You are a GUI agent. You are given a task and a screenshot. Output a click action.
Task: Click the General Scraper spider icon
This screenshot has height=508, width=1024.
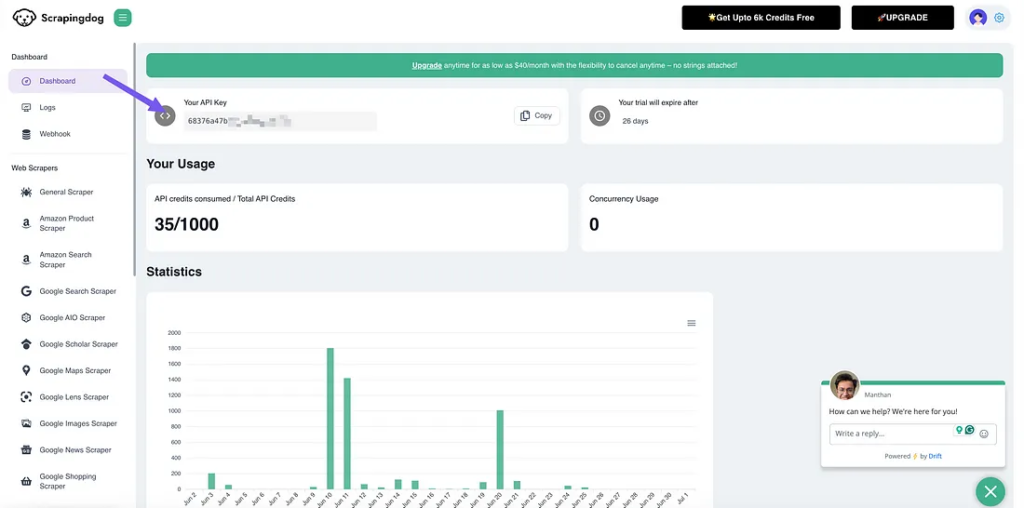tap(26, 192)
